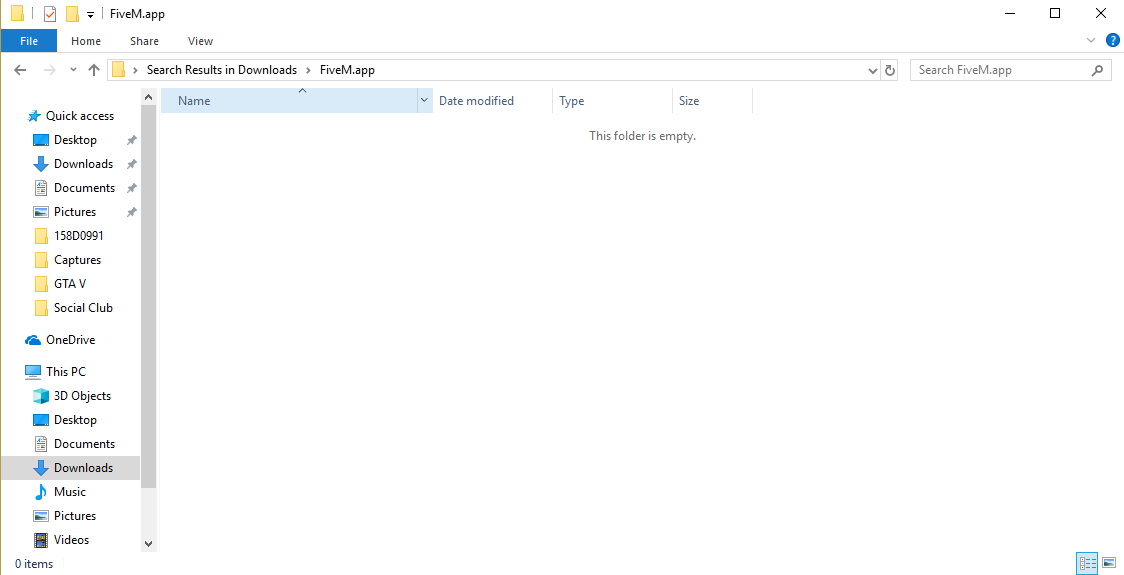
Task: Click the pin icon next to Pictures
Action: click(131, 212)
